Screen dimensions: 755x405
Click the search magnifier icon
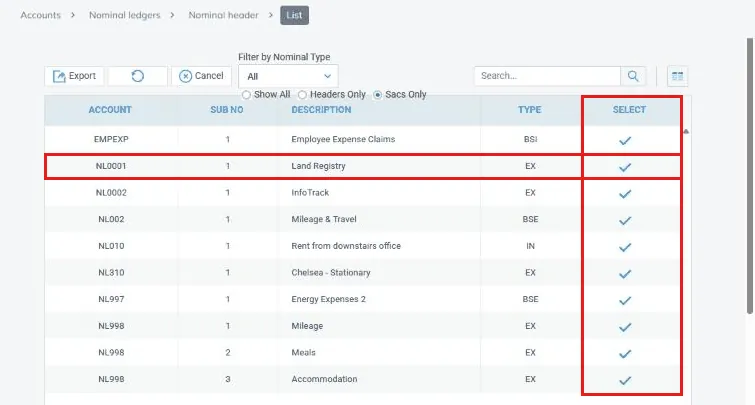633,76
